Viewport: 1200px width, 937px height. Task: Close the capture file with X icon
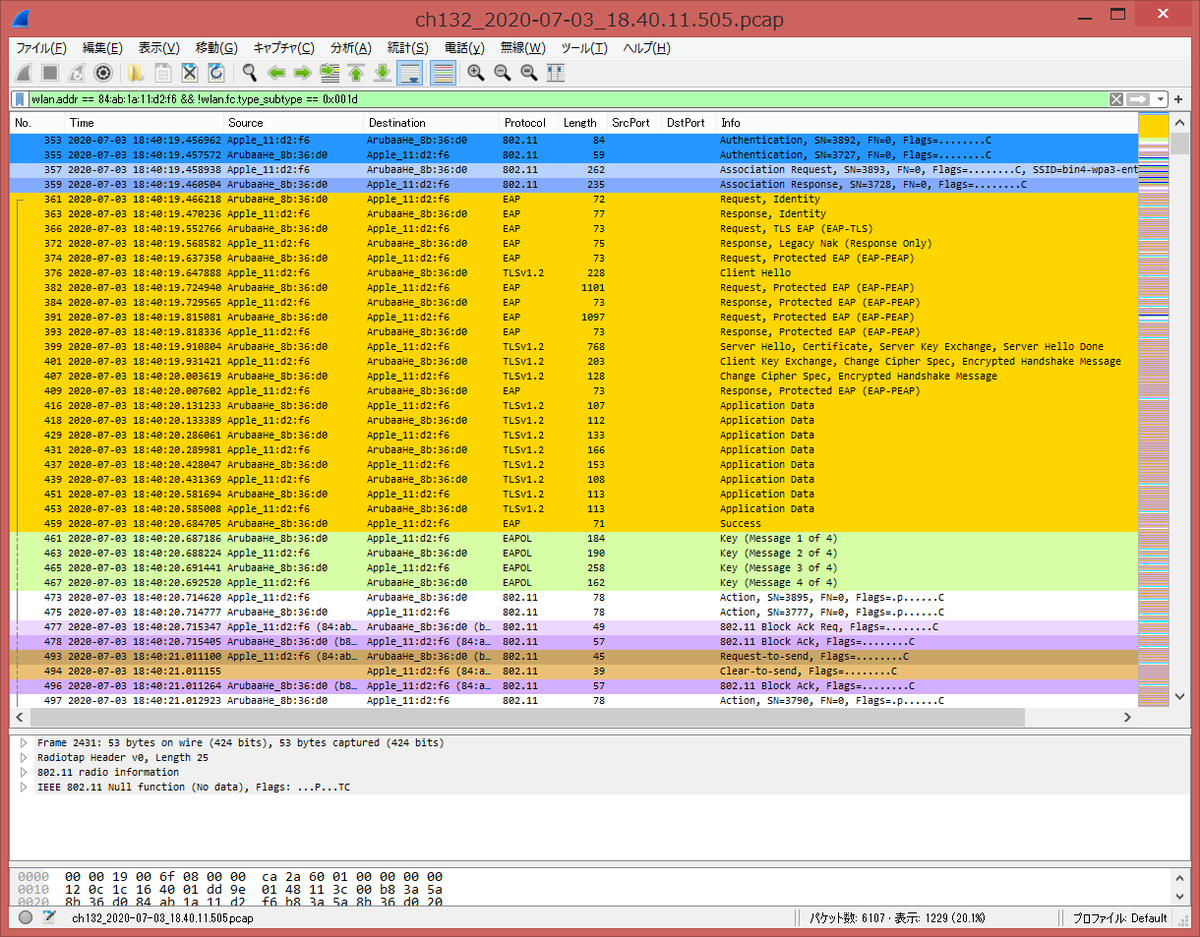189,73
